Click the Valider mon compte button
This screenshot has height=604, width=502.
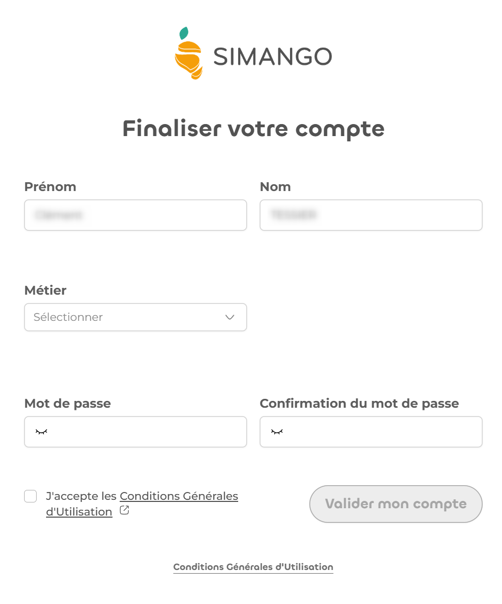pyautogui.click(x=396, y=504)
